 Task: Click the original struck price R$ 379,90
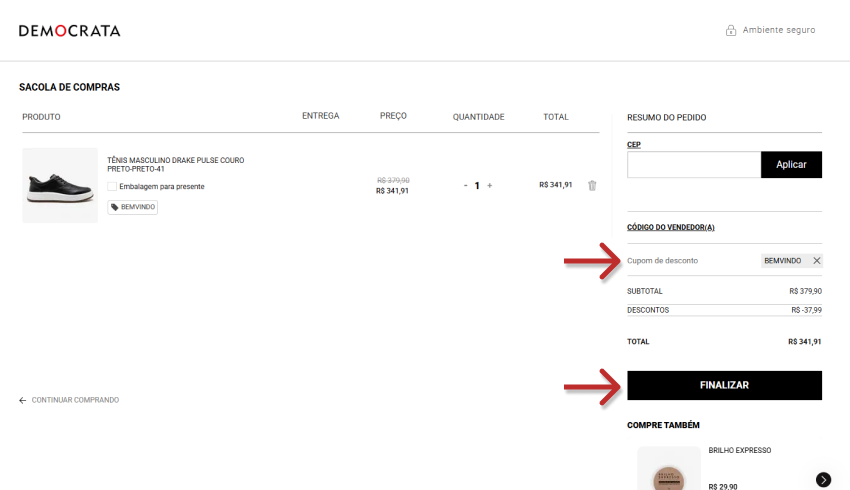(394, 180)
